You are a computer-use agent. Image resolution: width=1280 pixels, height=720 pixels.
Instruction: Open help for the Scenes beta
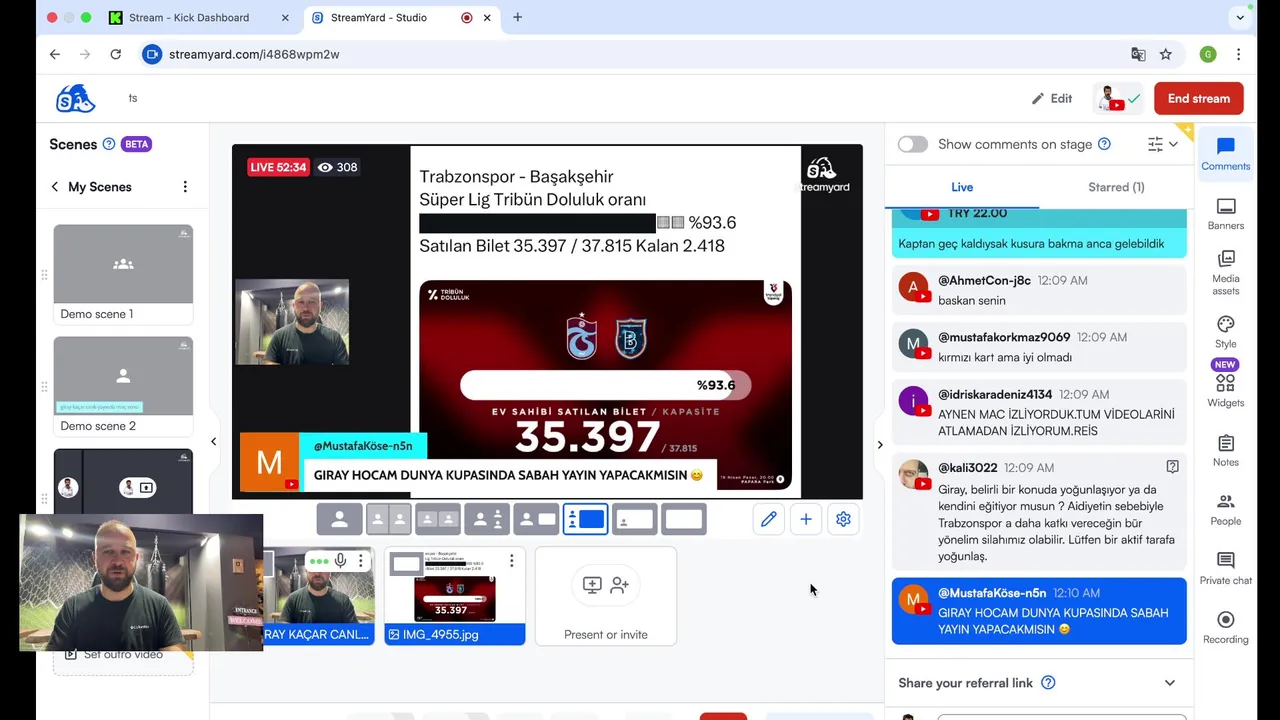(109, 144)
